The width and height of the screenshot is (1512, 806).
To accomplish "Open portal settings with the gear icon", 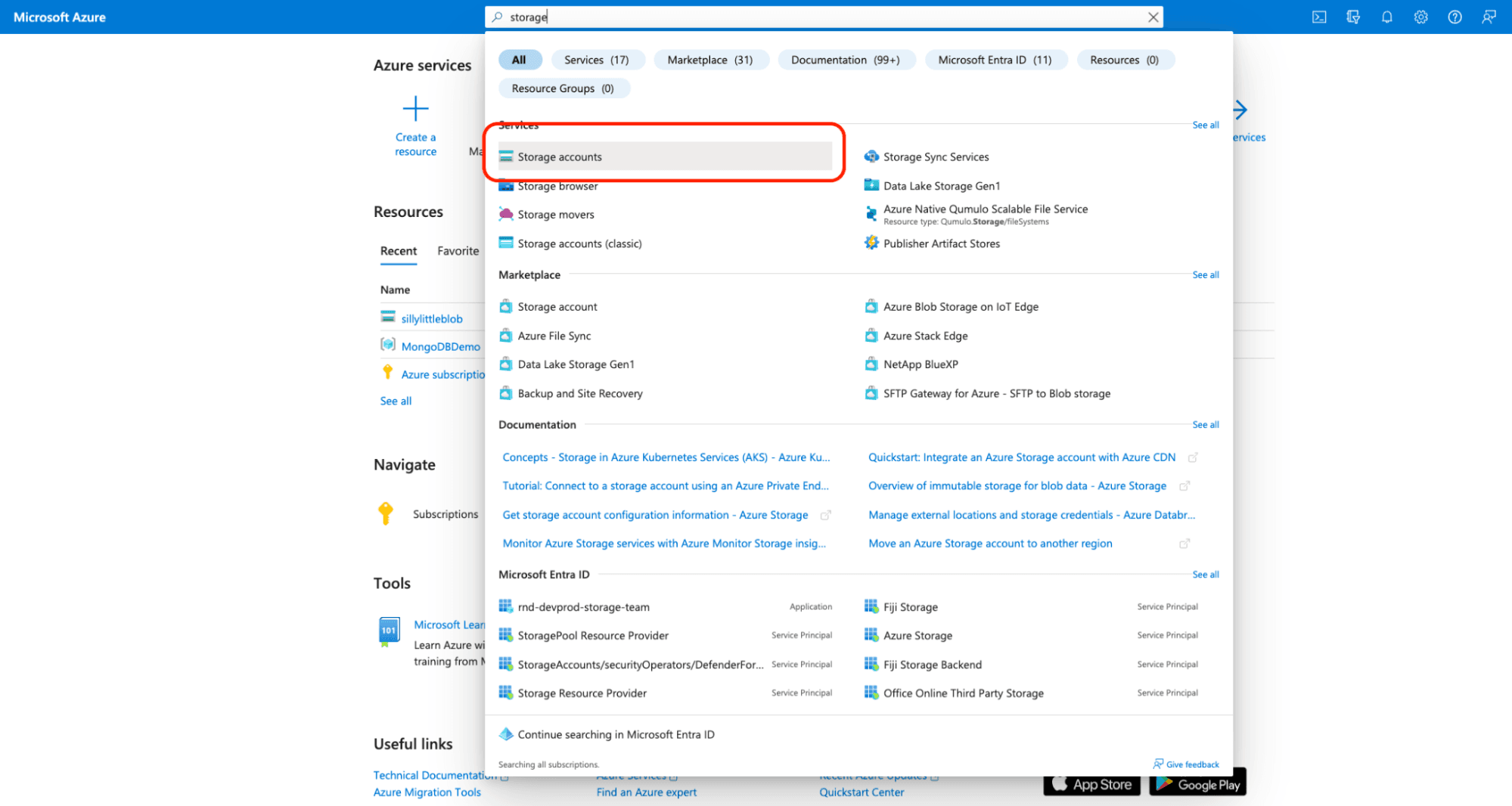I will pos(1421,17).
